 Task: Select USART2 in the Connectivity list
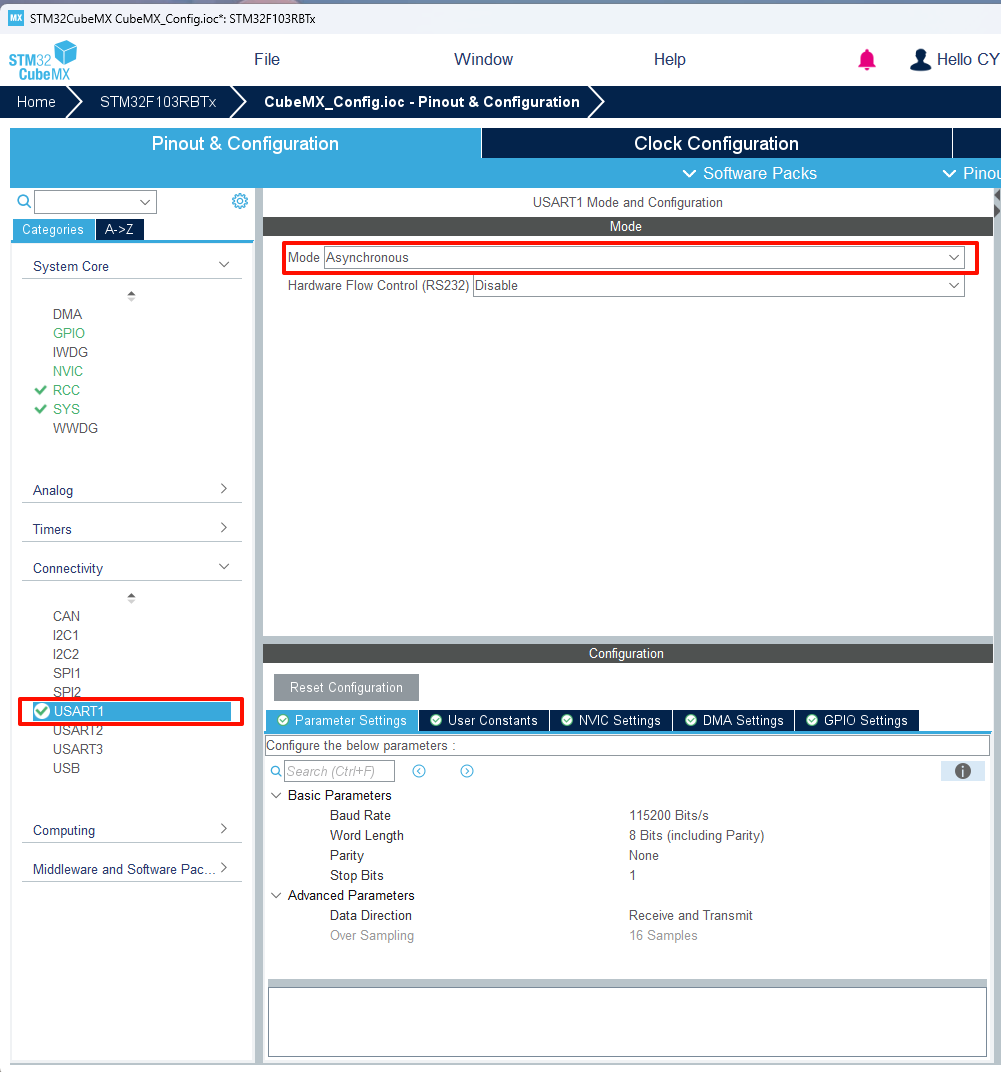(78, 730)
